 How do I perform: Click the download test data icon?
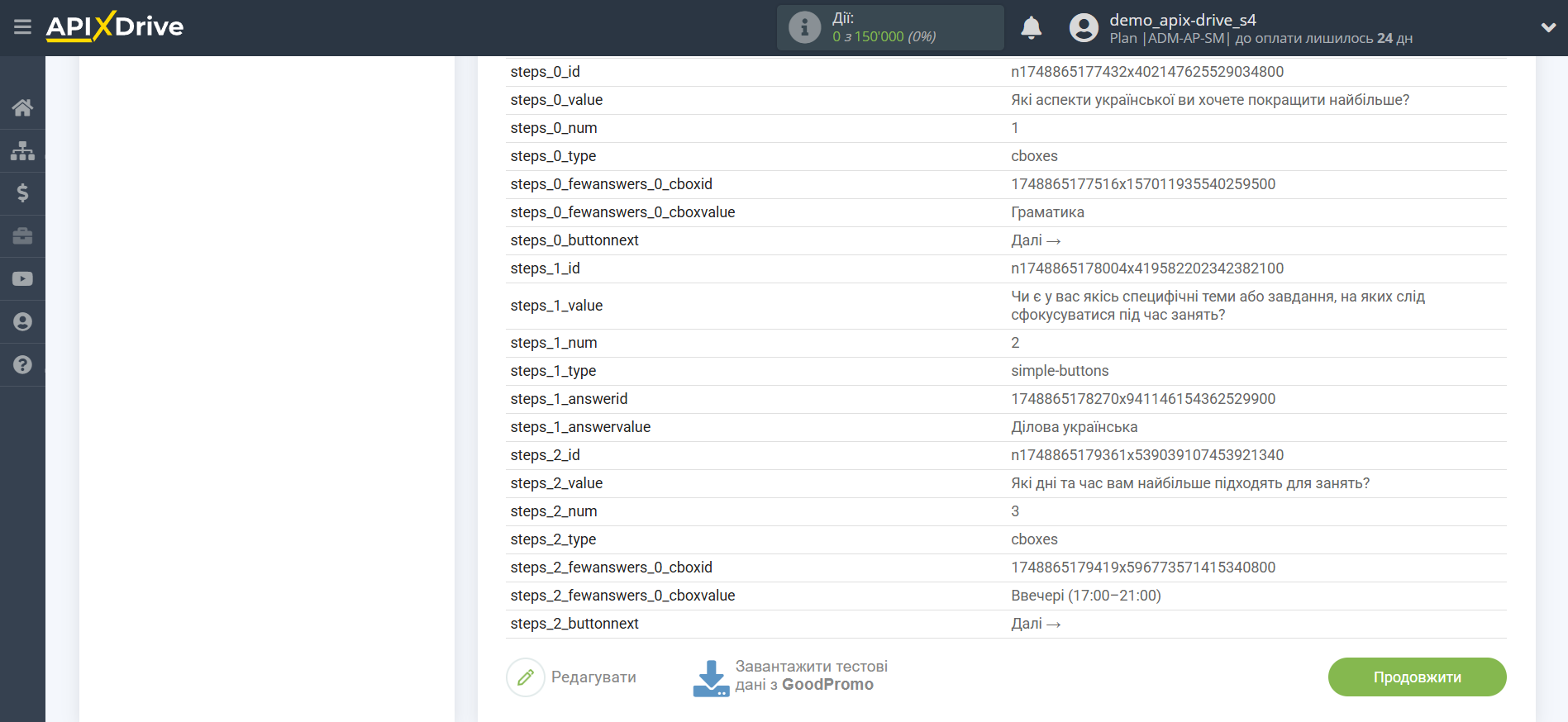pos(711,678)
